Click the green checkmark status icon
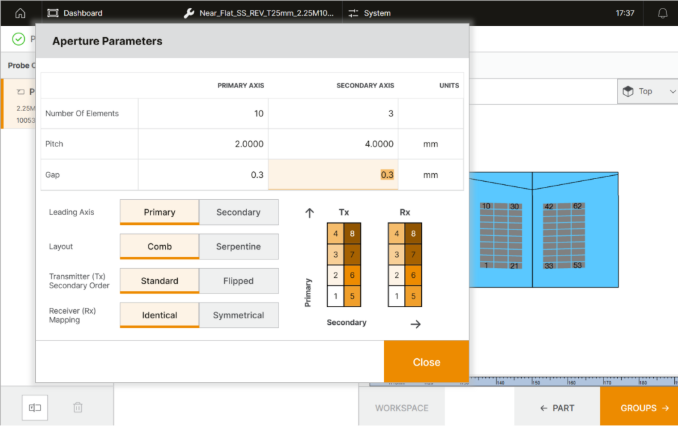The image size is (678, 426). click(18, 39)
